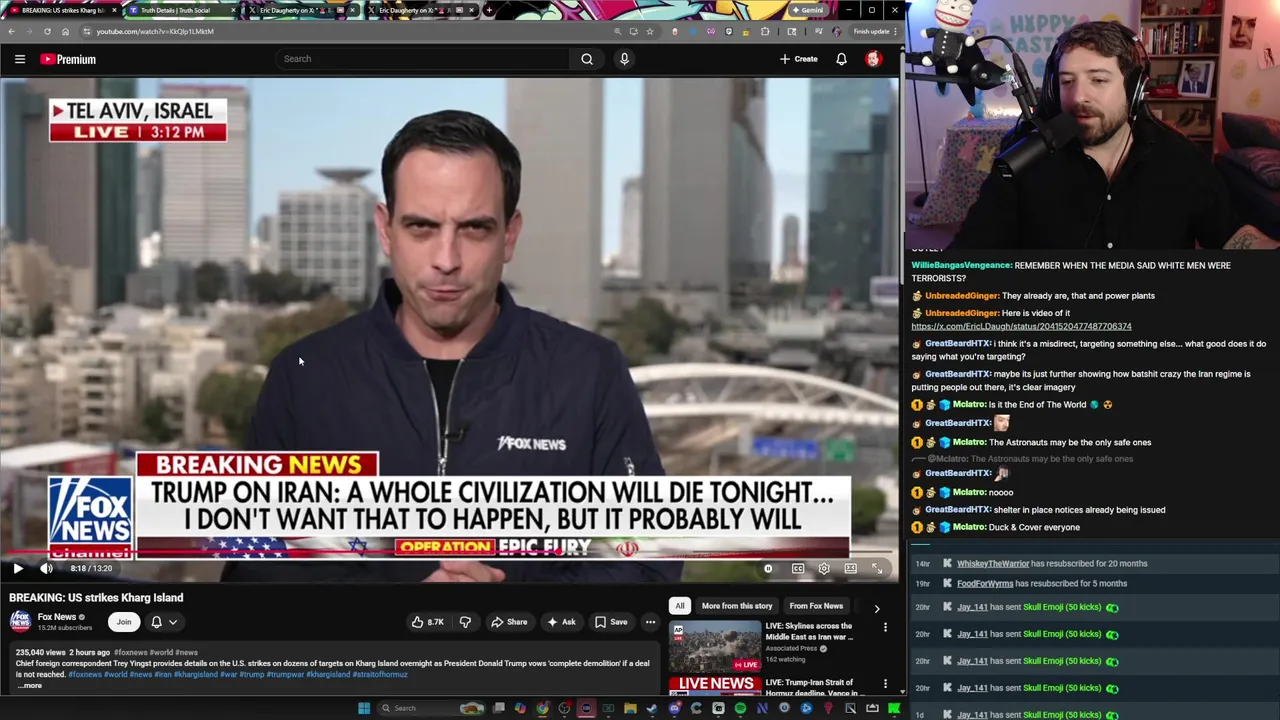Open the browser extensions puzzle icon
This screenshot has width=1280, height=720.
(x=766, y=31)
